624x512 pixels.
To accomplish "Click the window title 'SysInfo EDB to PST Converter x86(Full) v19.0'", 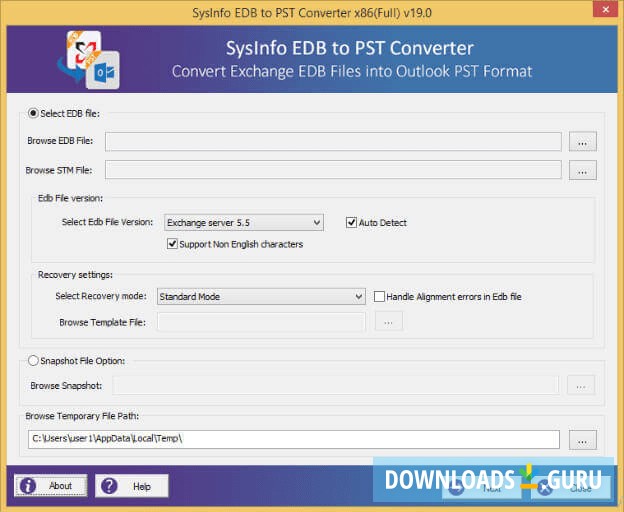I will [x=312, y=13].
